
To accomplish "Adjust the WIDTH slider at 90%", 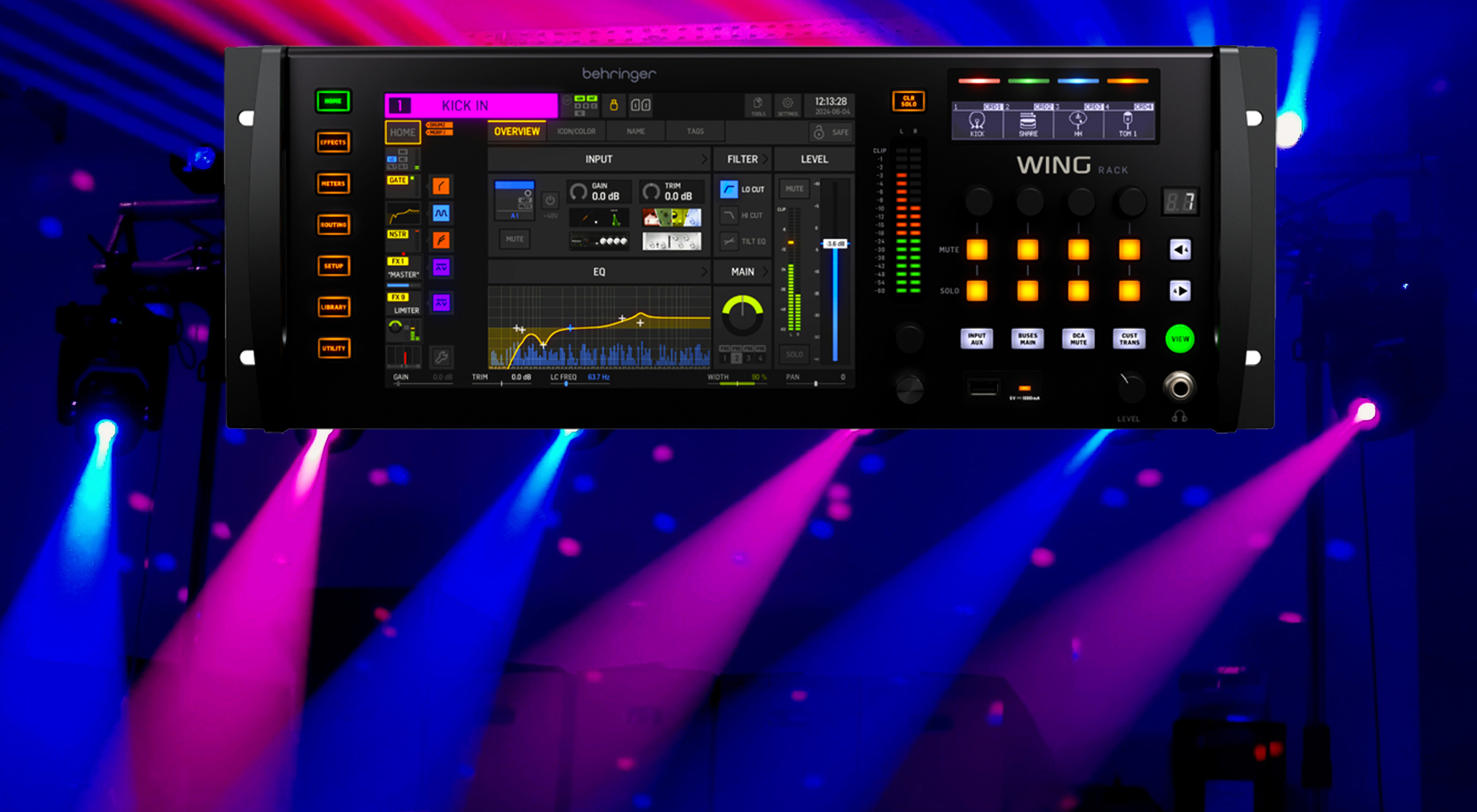I will coord(737,384).
